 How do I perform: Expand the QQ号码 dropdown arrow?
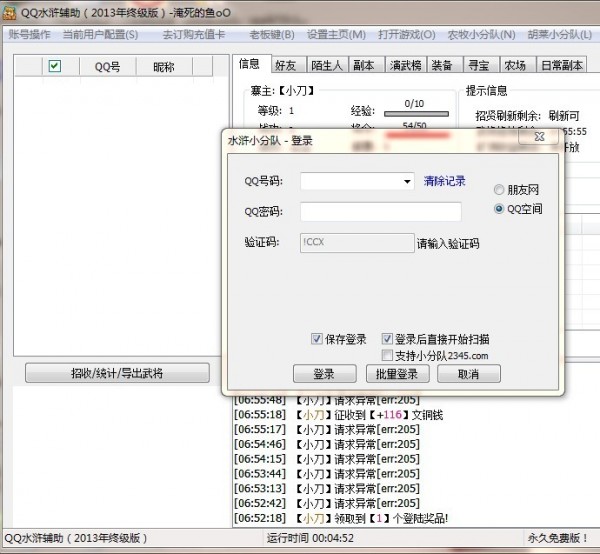407,181
